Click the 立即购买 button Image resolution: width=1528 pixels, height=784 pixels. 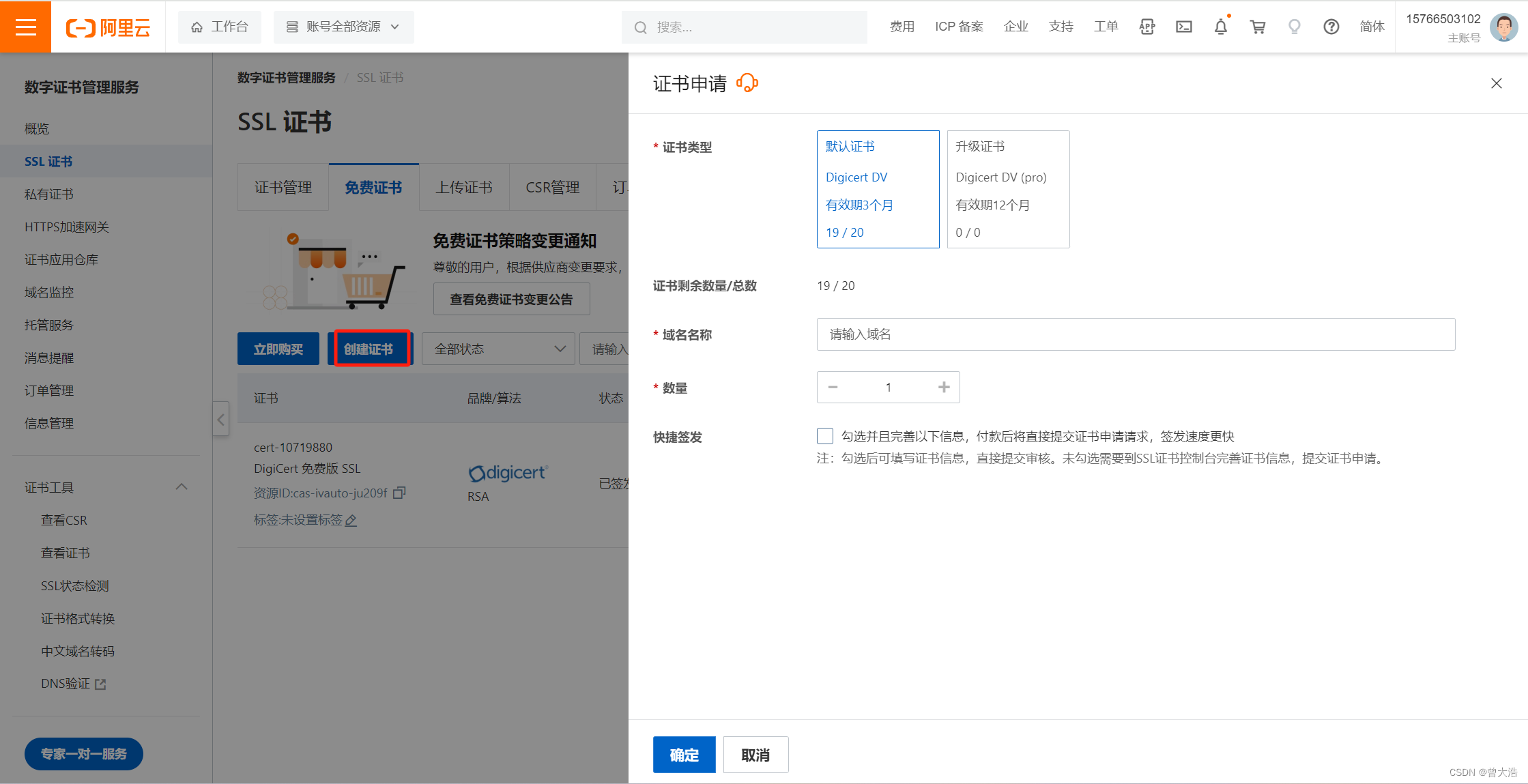pos(278,349)
